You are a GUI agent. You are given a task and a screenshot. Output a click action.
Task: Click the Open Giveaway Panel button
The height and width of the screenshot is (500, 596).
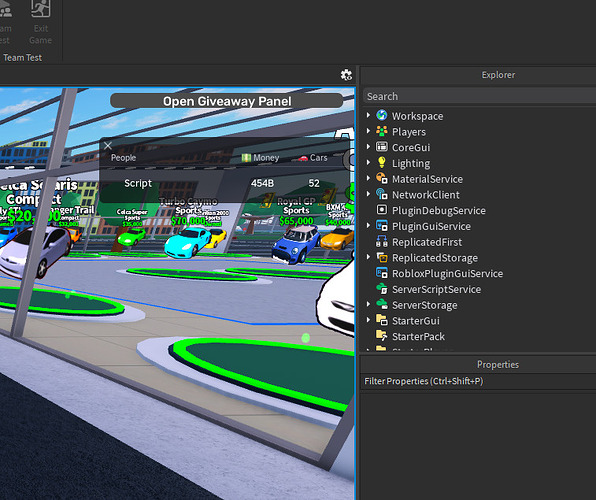coord(227,101)
